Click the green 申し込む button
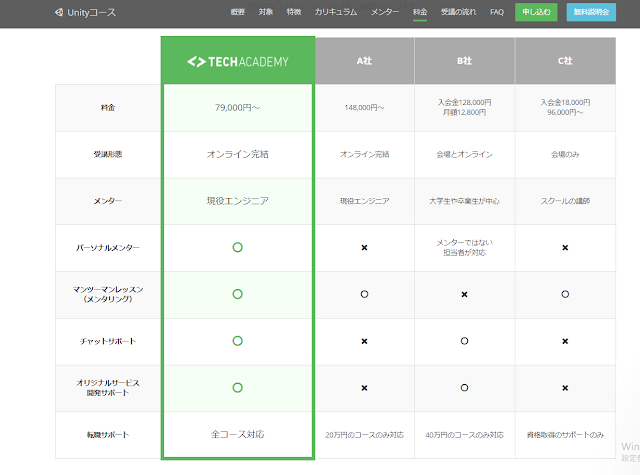 (536, 12)
